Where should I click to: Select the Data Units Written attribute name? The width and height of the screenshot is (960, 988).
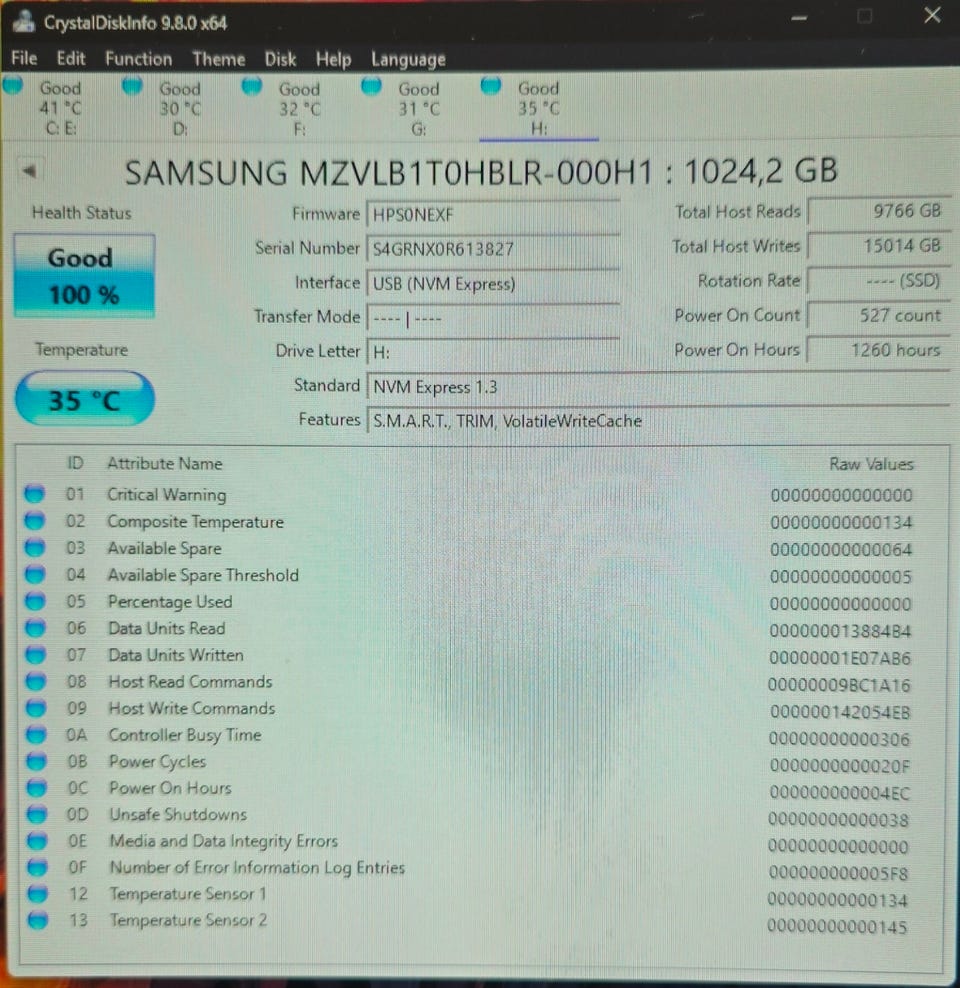coord(176,655)
